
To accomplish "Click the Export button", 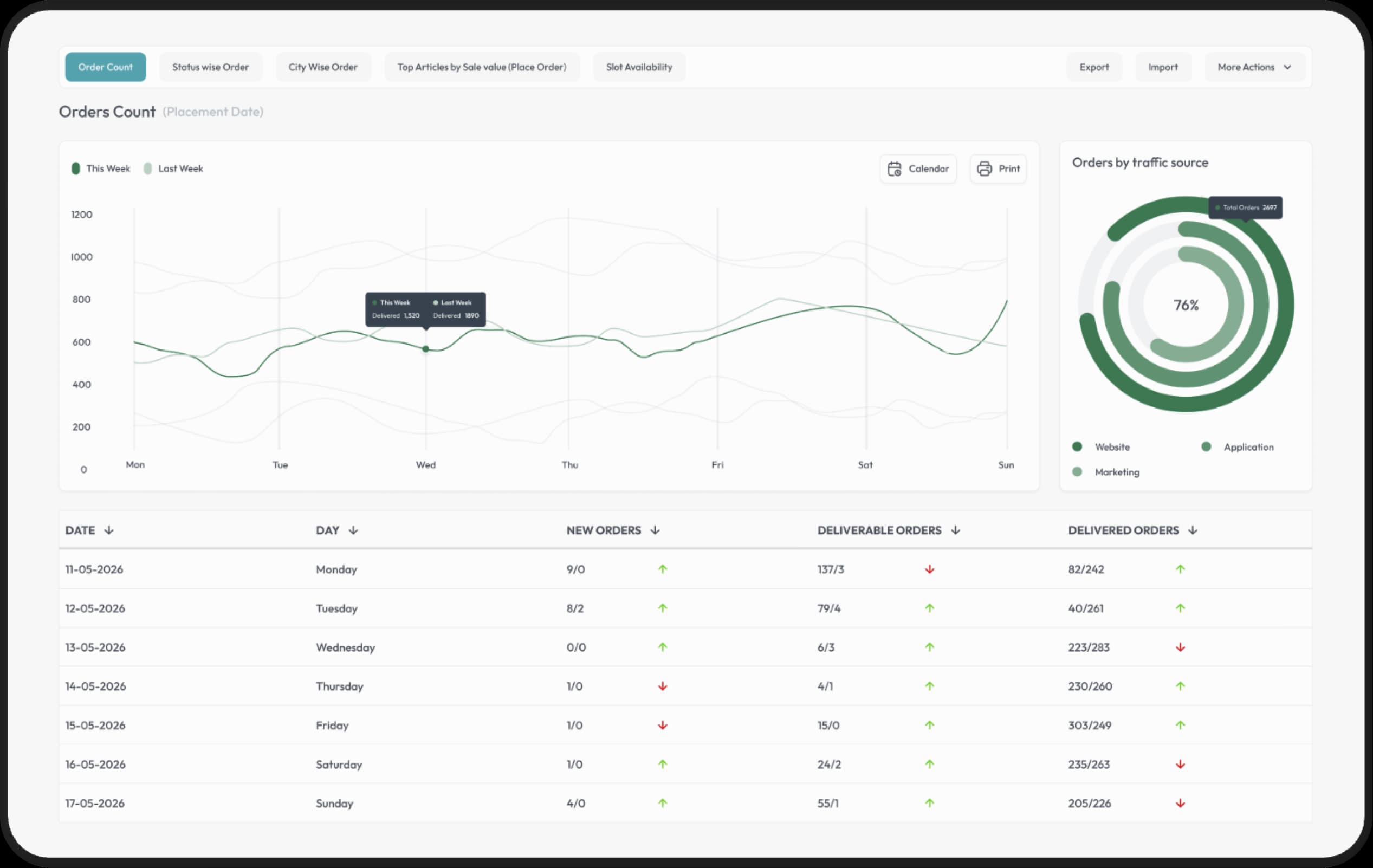I will point(1093,67).
